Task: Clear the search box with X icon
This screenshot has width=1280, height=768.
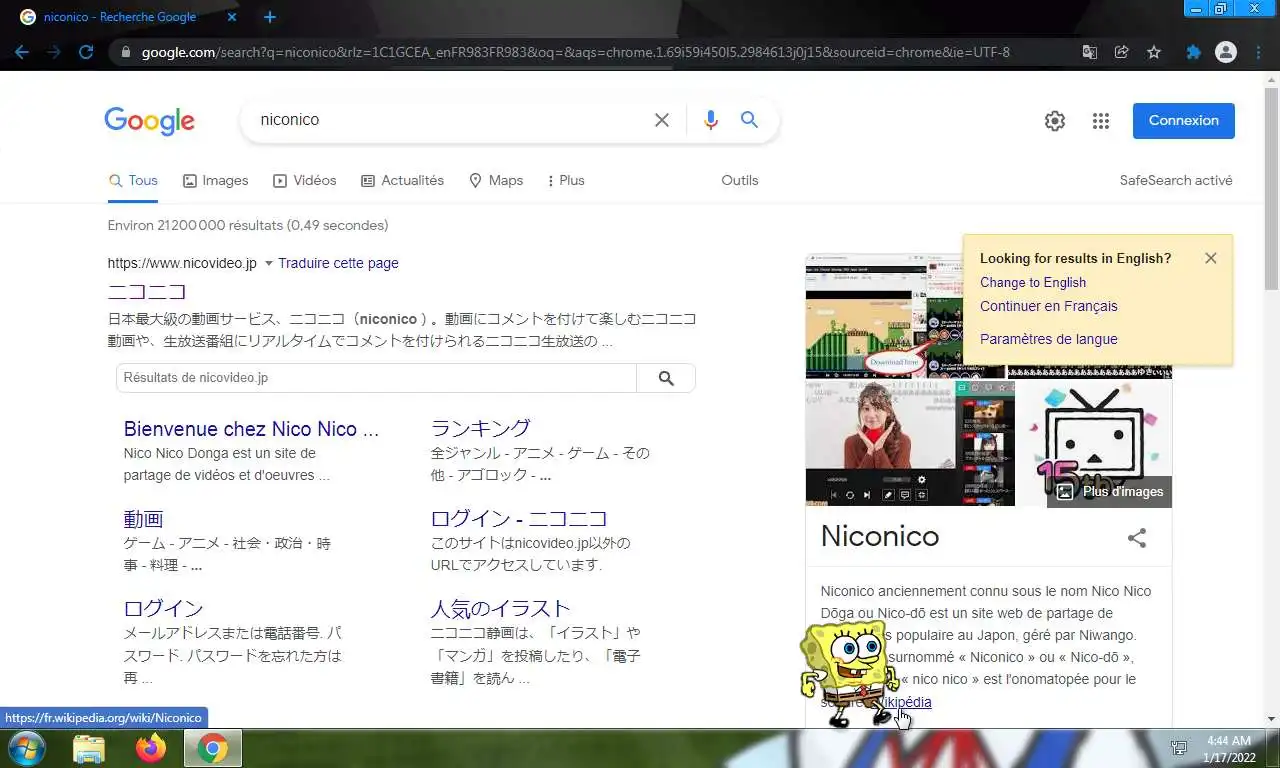Action: click(x=662, y=120)
